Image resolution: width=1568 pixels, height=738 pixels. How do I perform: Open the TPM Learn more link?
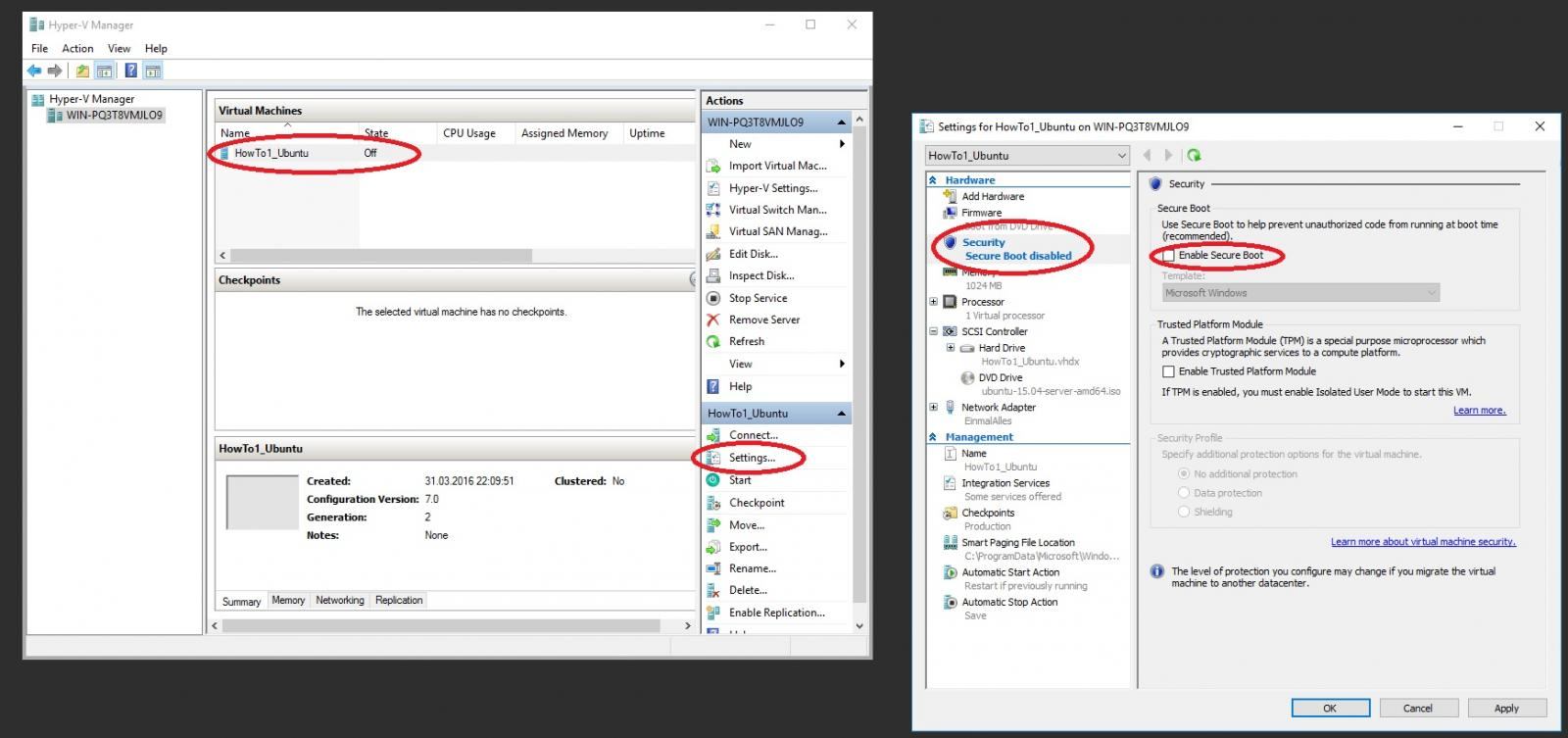point(1479,411)
